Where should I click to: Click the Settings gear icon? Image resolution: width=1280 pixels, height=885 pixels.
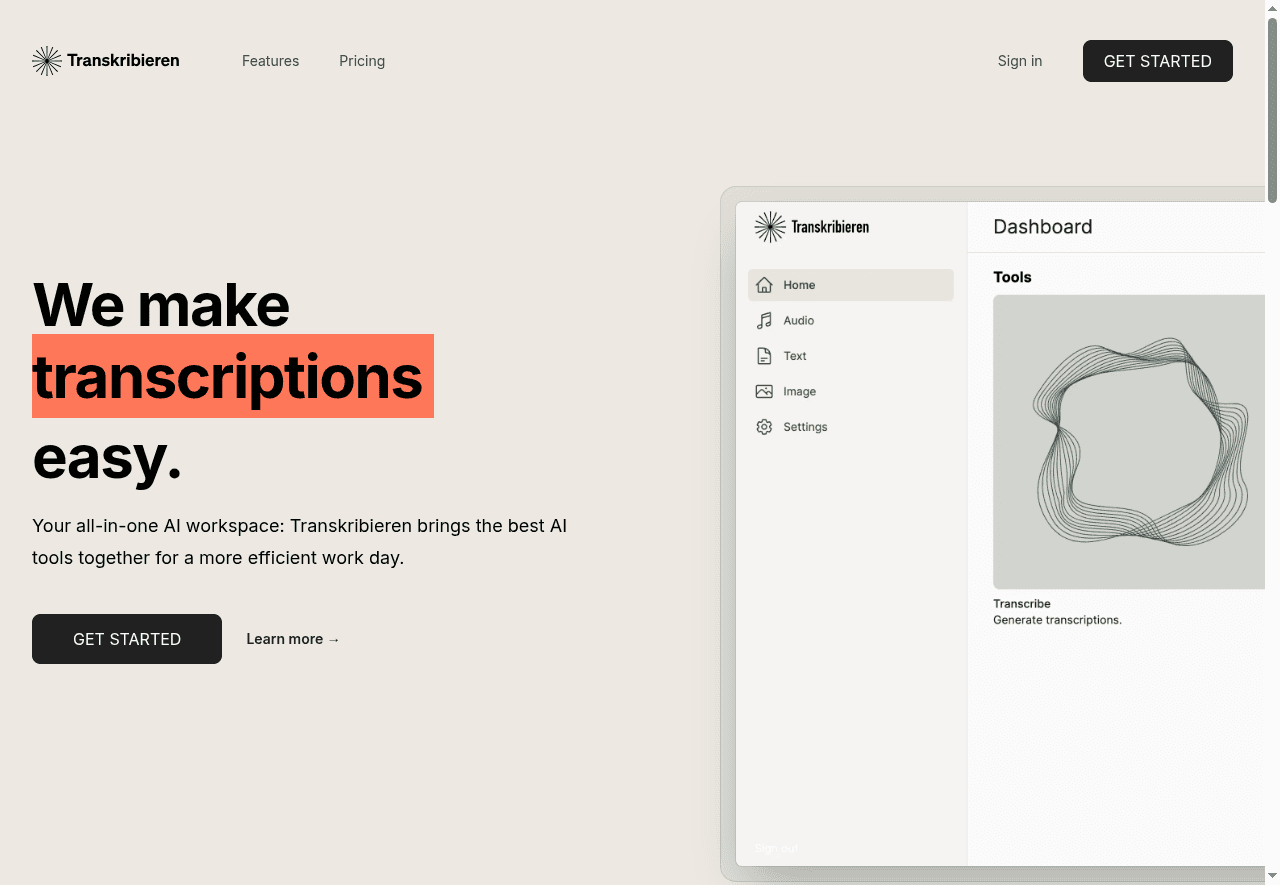(x=764, y=427)
